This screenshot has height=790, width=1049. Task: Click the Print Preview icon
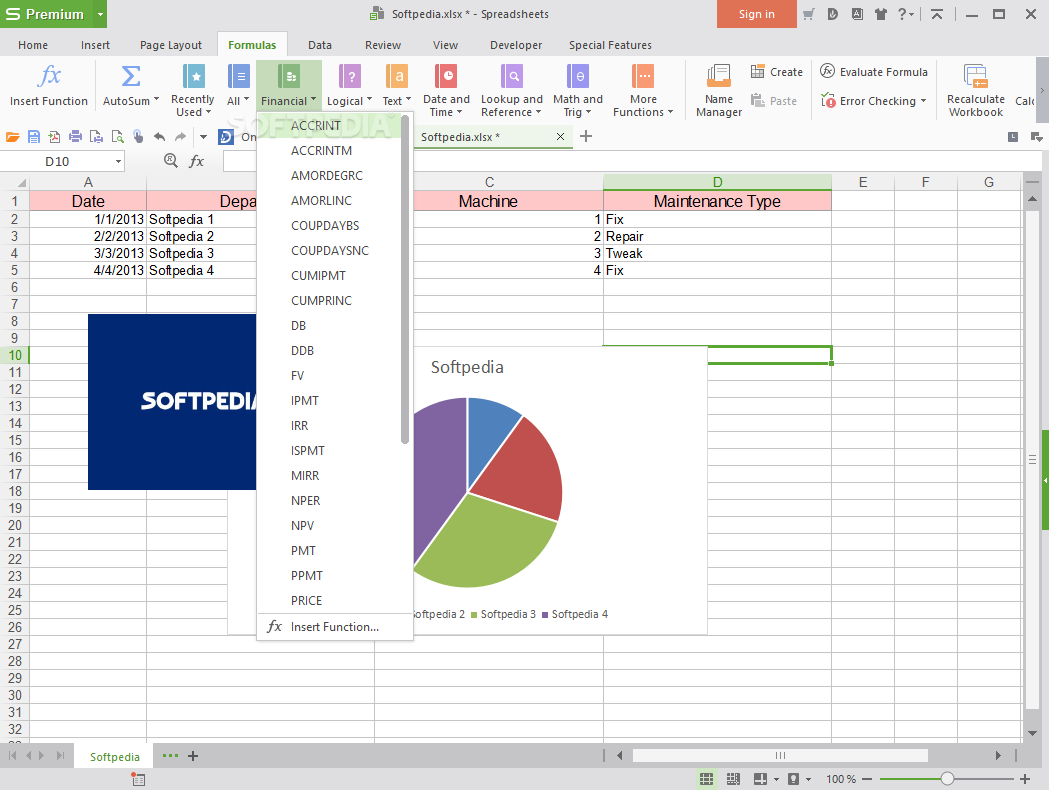[118, 137]
